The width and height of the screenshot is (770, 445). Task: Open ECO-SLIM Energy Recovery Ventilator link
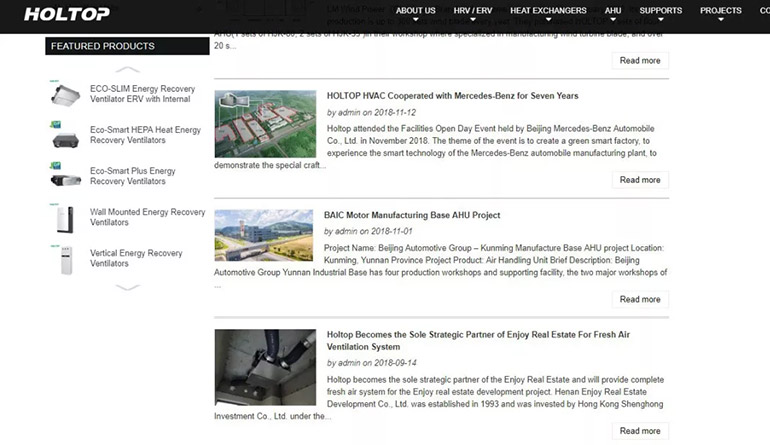coord(142,94)
